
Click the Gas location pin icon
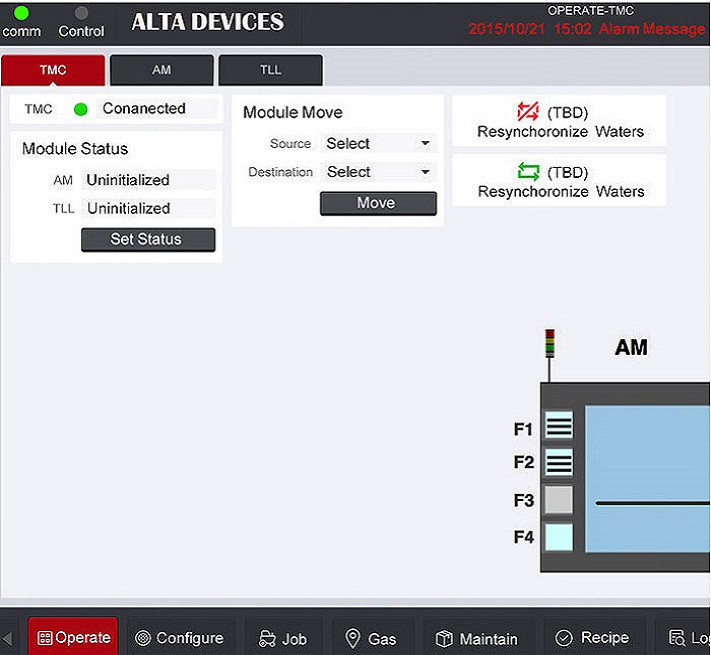[352, 638]
